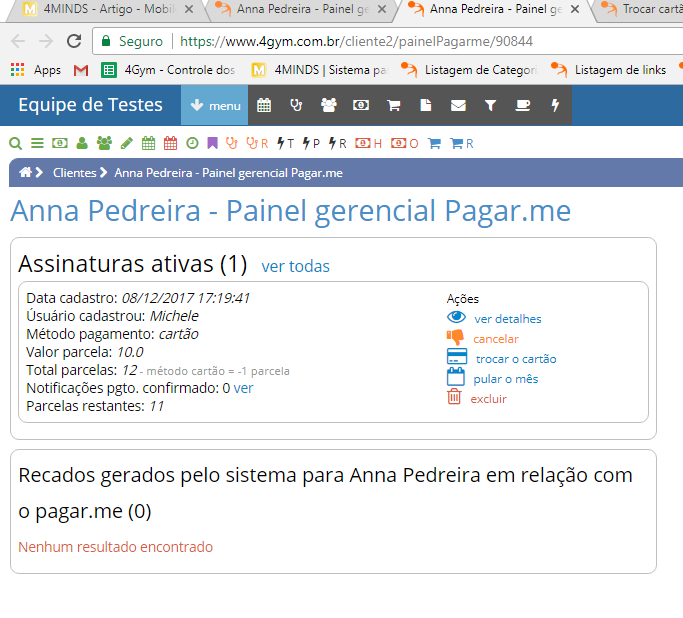Switch to the Trocar cartão browser tab

640,10
